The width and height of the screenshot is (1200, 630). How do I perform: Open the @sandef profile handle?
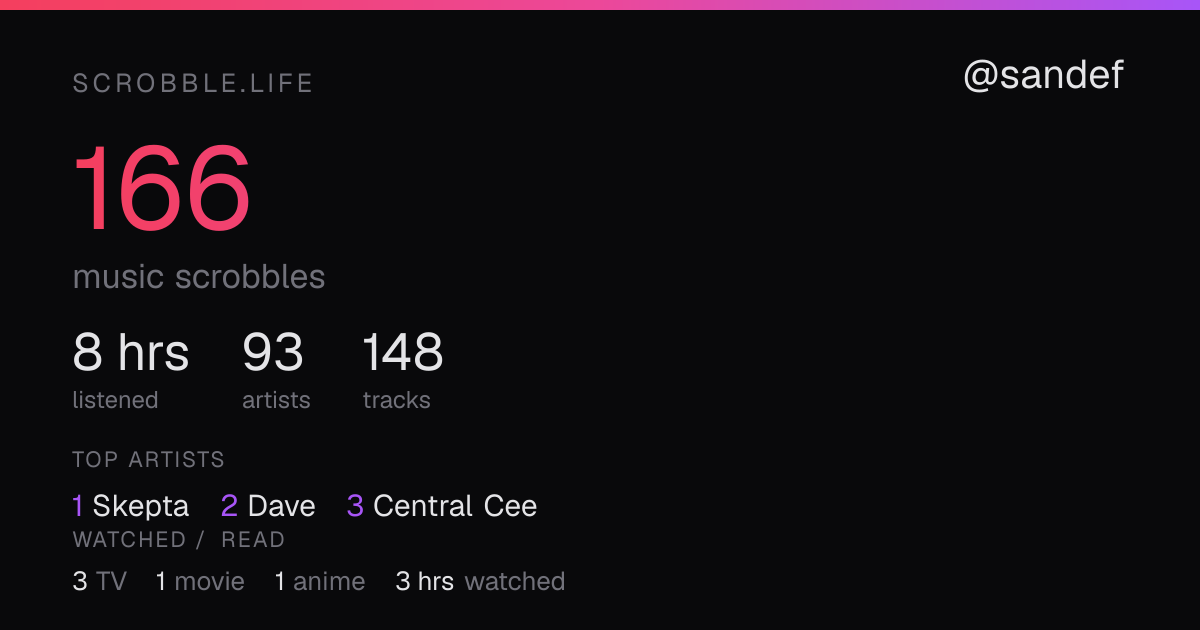point(1043,75)
